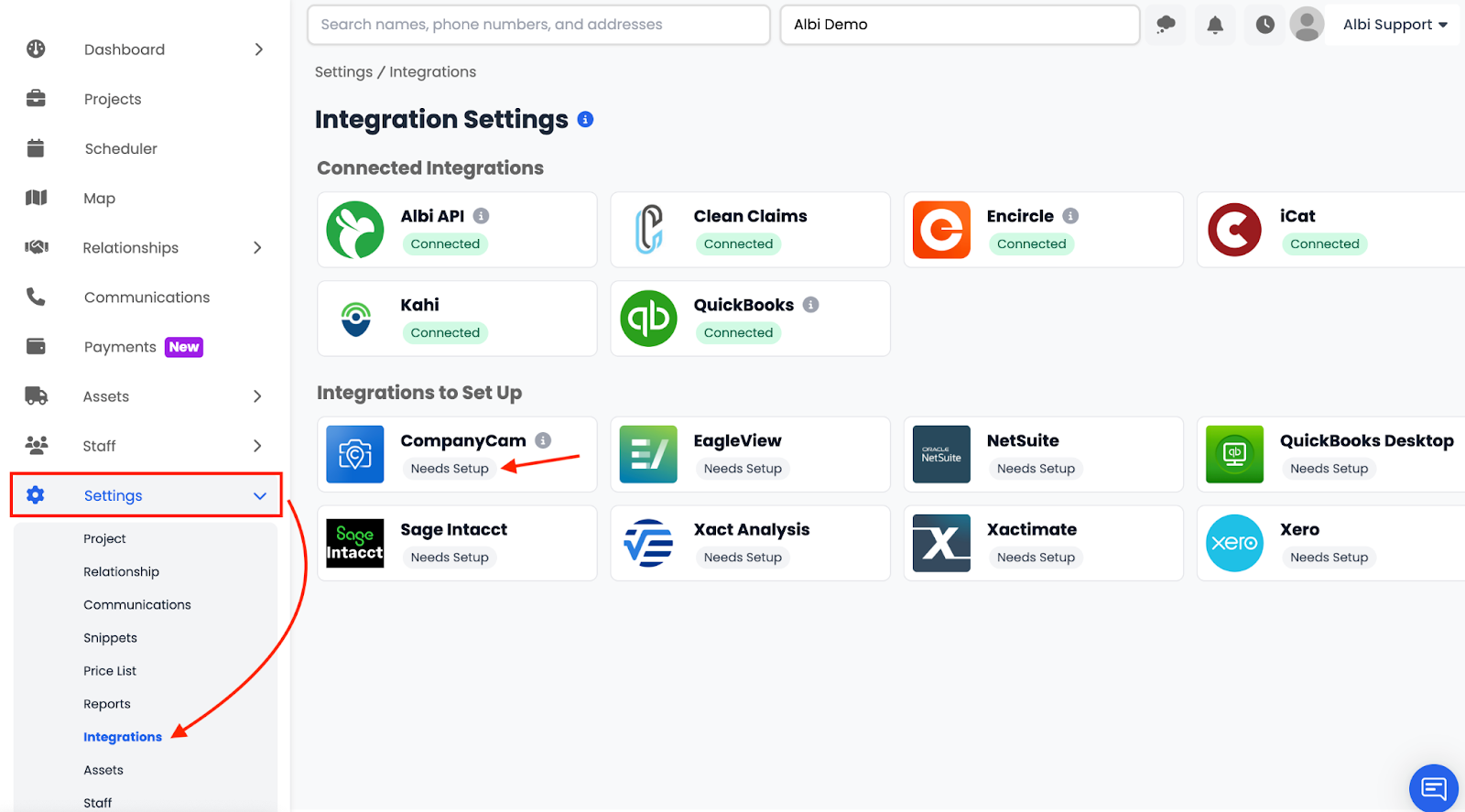Viewport: 1465px width, 812px height.
Task: Open Integrations in Settings submenu
Action: click(x=123, y=737)
